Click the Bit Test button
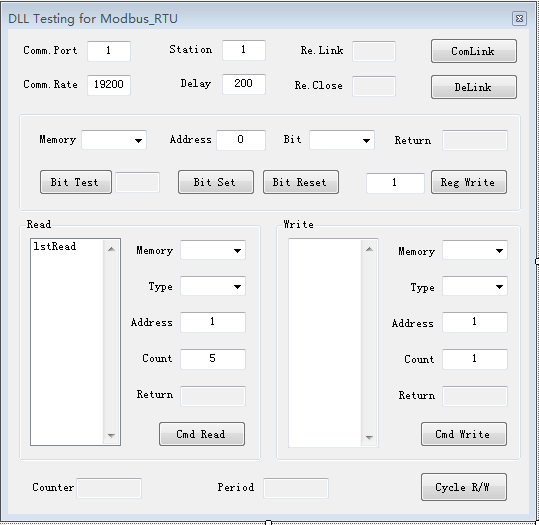This screenshot has height=525, width=539. (x=76, y=182)
